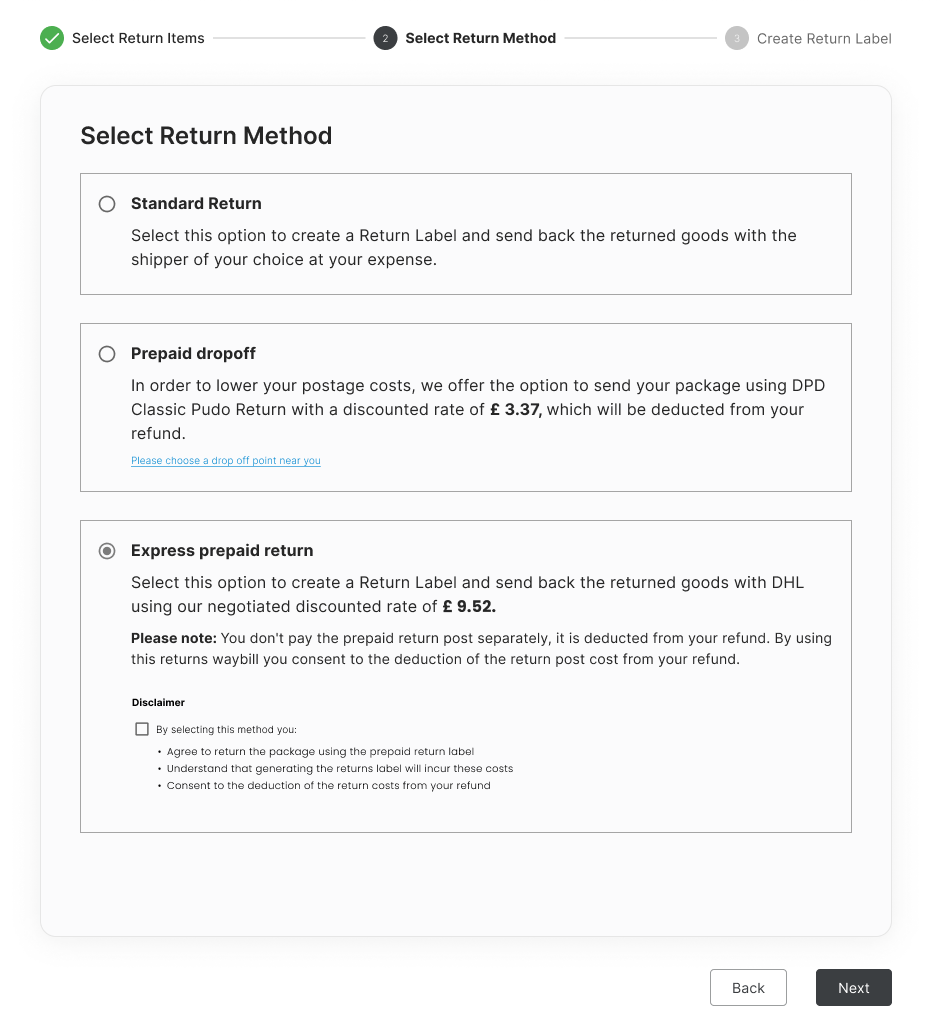This screenshot has width=941, height=1024.
Task: Click the £ 3.37 discounted rate text
Action: click(516, 409)
